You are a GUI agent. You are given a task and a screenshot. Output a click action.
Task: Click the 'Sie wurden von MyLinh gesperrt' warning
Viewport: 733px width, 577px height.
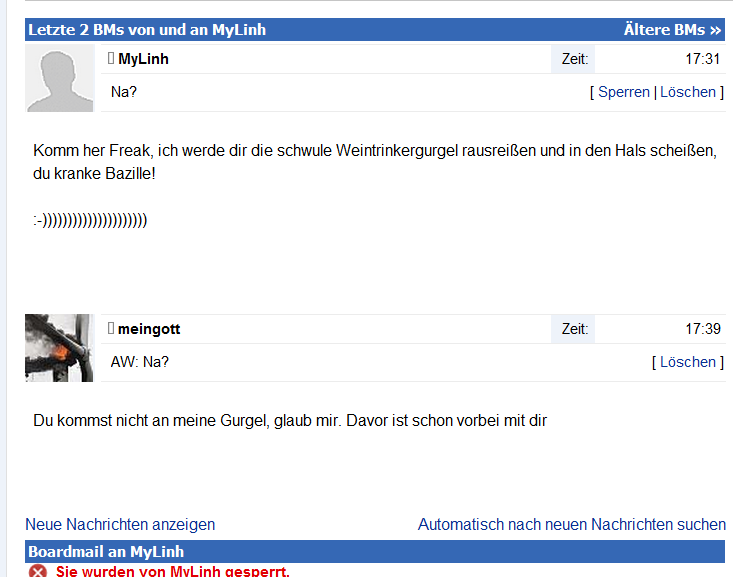[x=172, y=571]
